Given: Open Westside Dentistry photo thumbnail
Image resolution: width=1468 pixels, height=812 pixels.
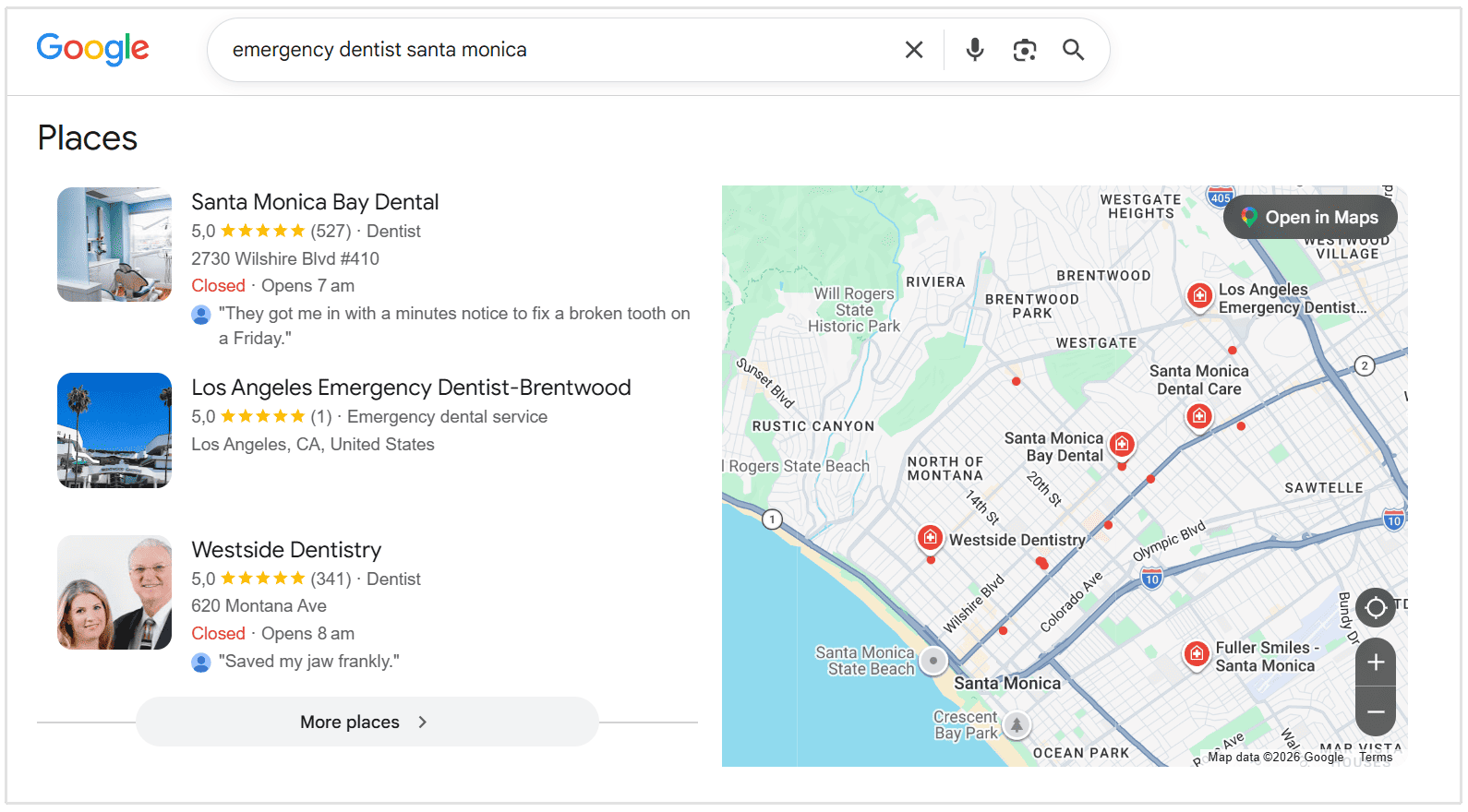Looking at the screenshot, I should (114, 592).
